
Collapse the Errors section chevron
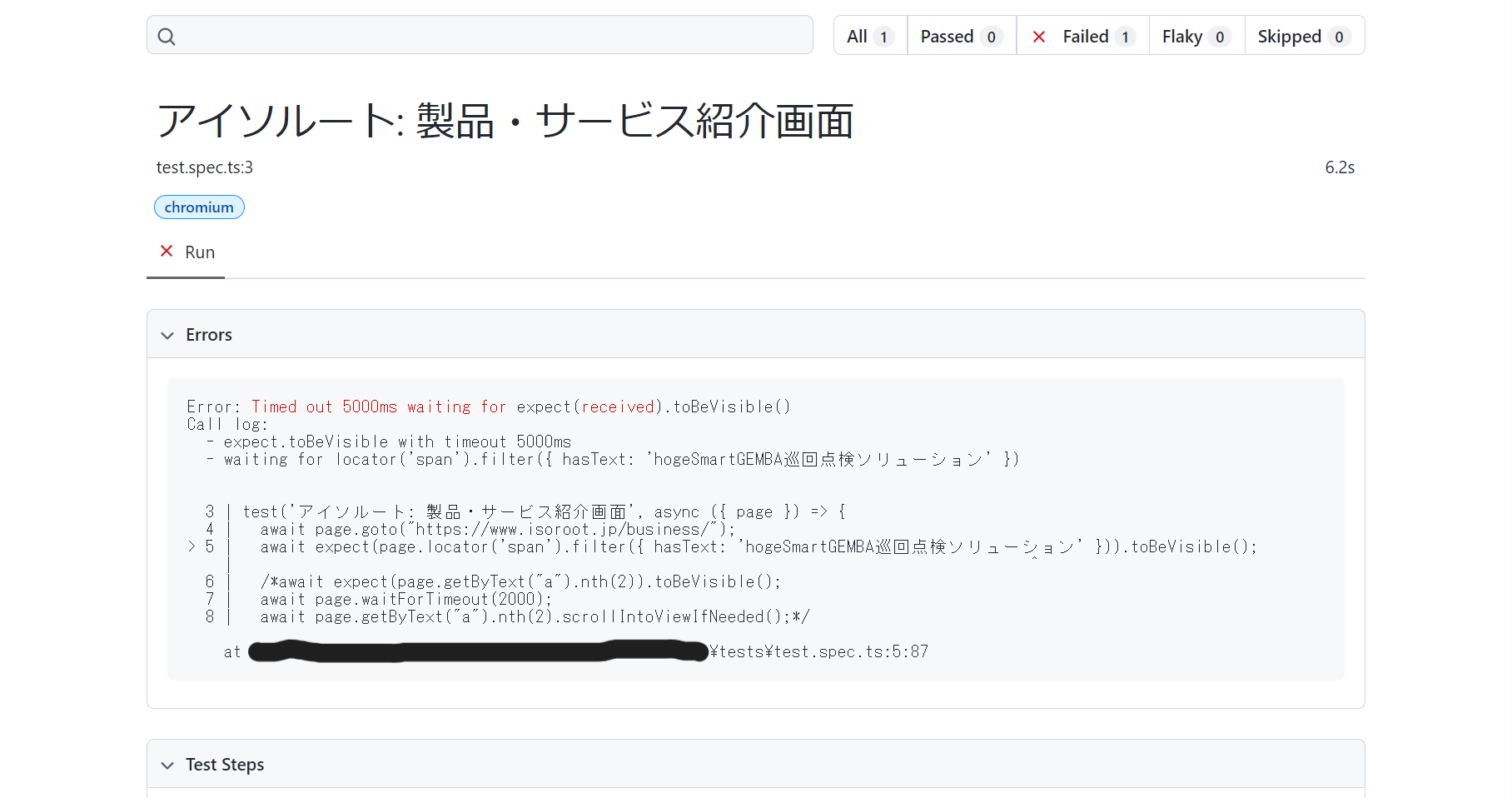pyautogui.click(x=167, y=336)
